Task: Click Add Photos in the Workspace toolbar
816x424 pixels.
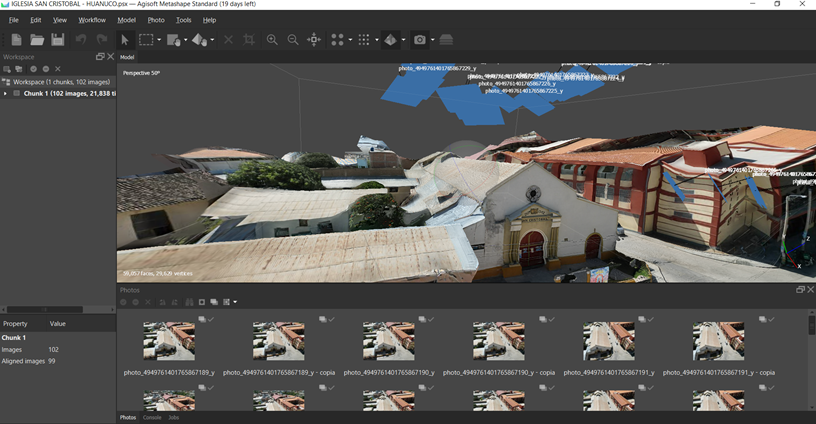Action: click(19, 69)
